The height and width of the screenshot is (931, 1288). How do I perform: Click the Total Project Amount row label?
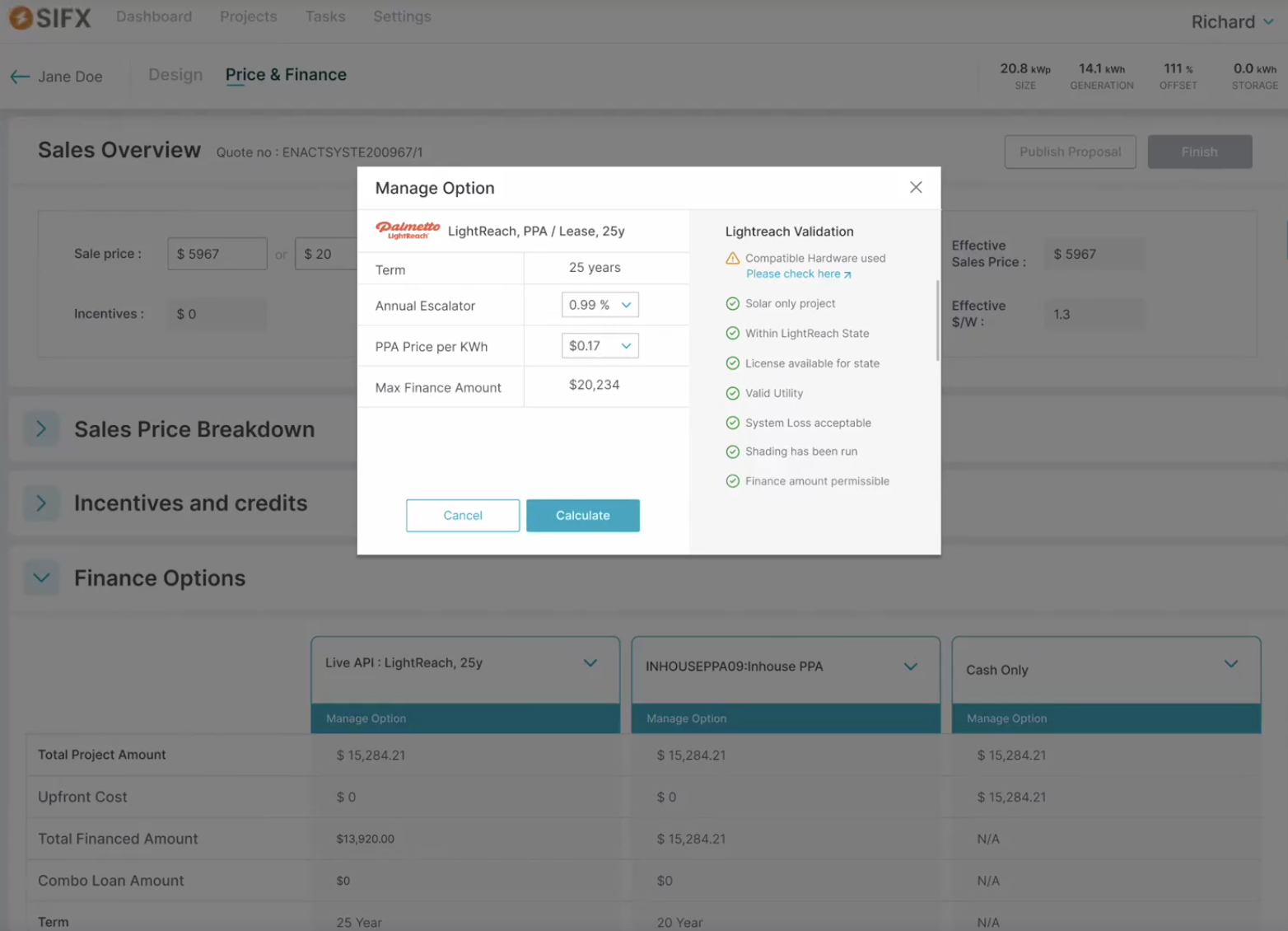click(102, 755)
